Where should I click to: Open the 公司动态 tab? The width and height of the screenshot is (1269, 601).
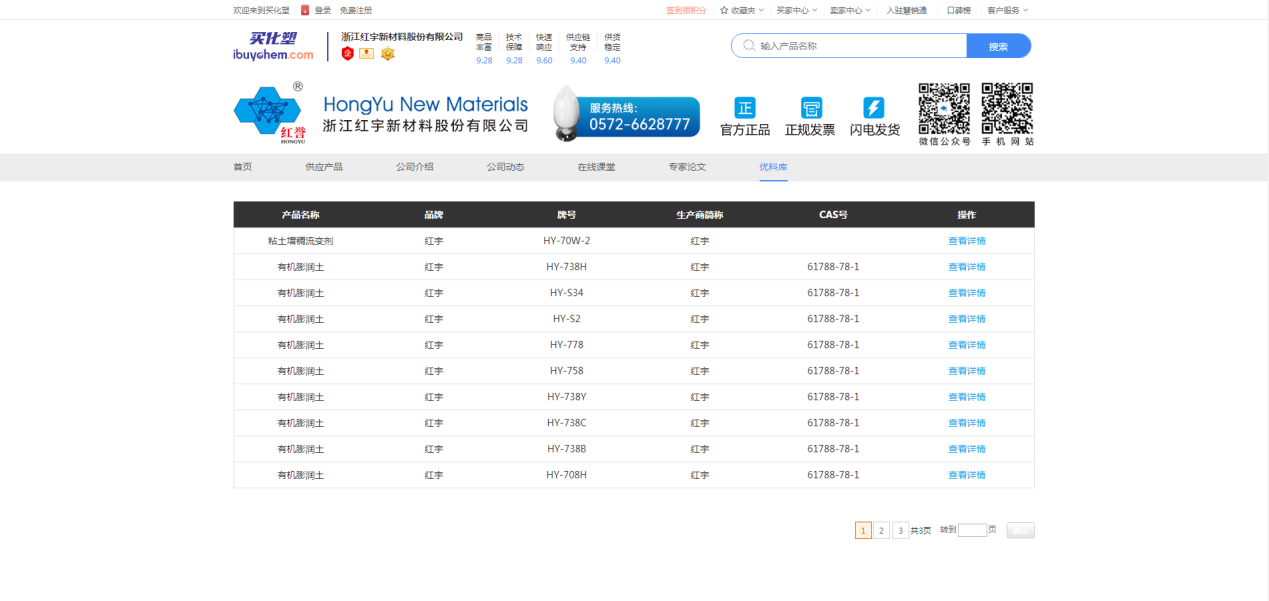click(x=506, y=167)
